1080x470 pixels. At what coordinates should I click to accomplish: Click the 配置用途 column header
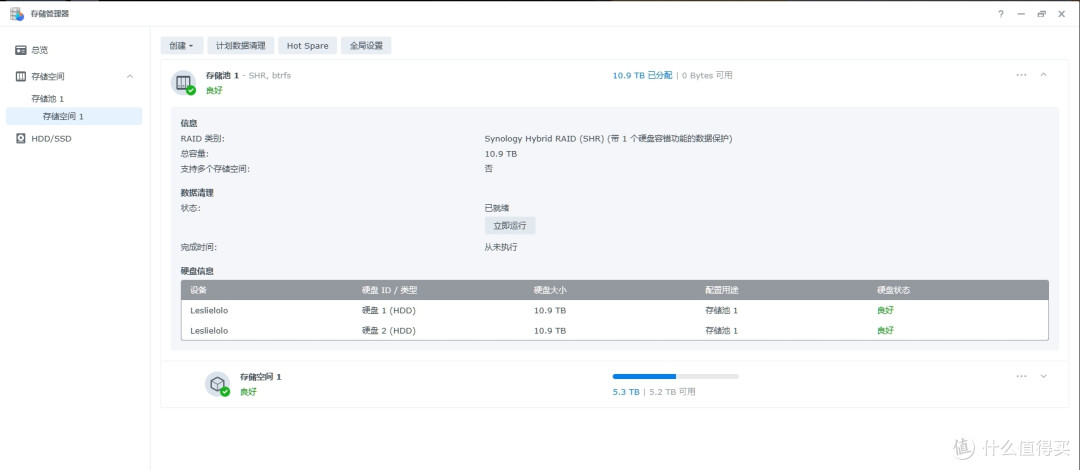pyautogui.click(x=722, y=290)
